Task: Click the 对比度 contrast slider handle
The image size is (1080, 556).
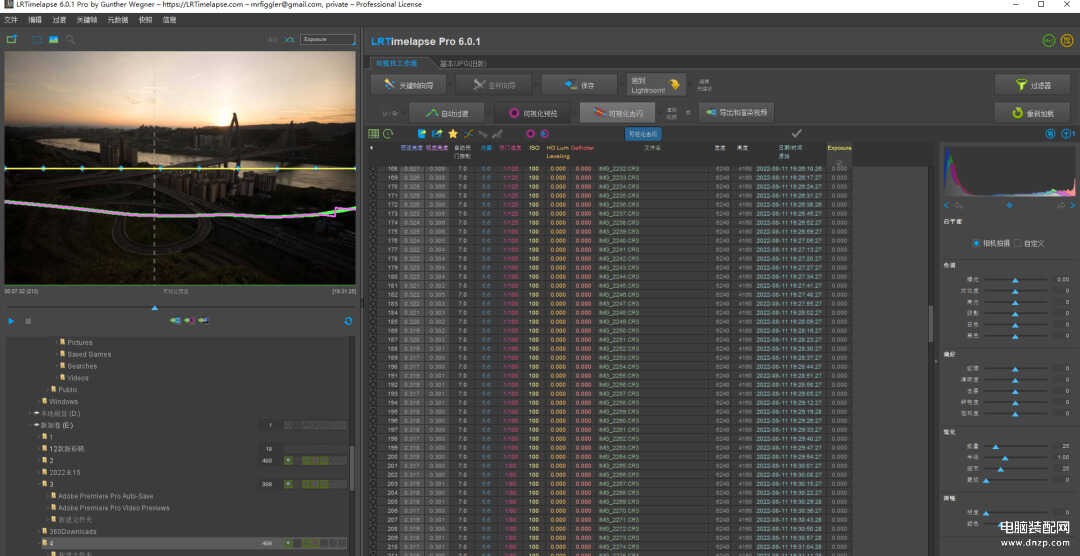Action: 1015,291
